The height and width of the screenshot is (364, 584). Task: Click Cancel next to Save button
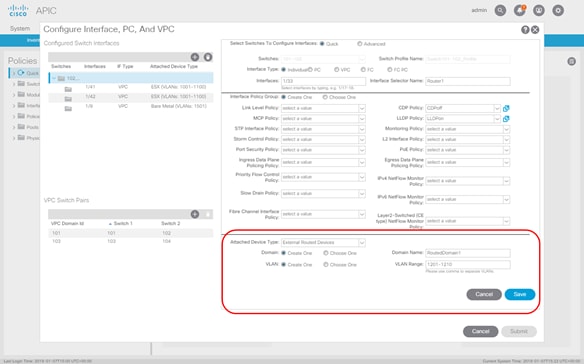(484, 294)
